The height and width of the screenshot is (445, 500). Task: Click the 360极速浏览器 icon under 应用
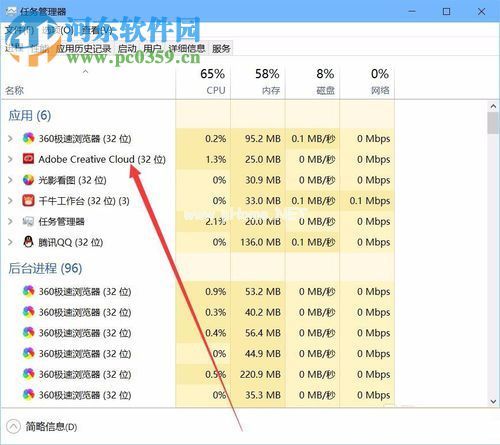point(28,138)
